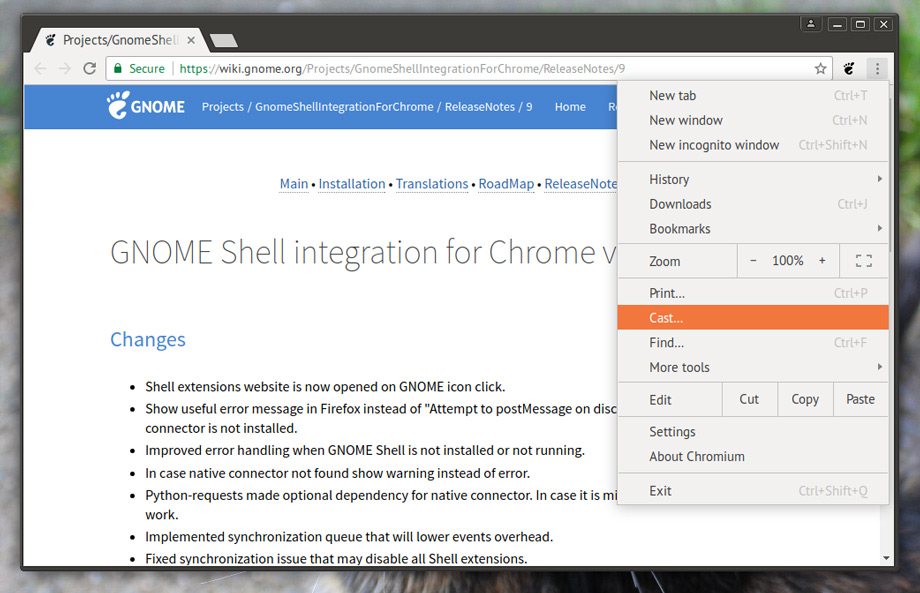Bookmark this page with star icon
Screen dimensions: 920x593
(820, 69)
